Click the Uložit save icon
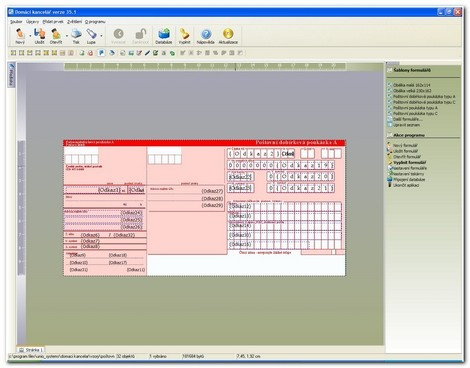 [40, 34]
